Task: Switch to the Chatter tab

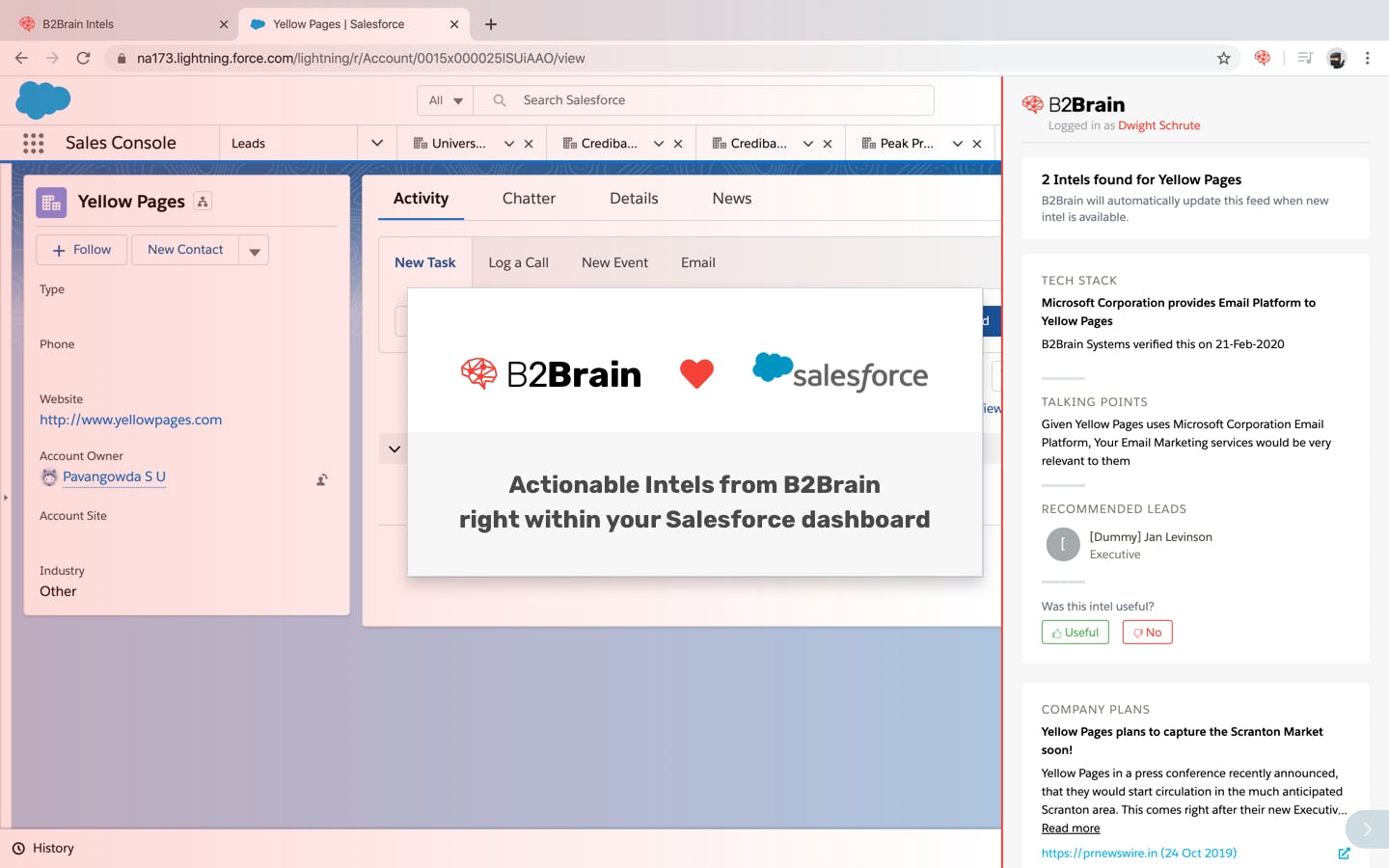Action: [x=529, y=199]
